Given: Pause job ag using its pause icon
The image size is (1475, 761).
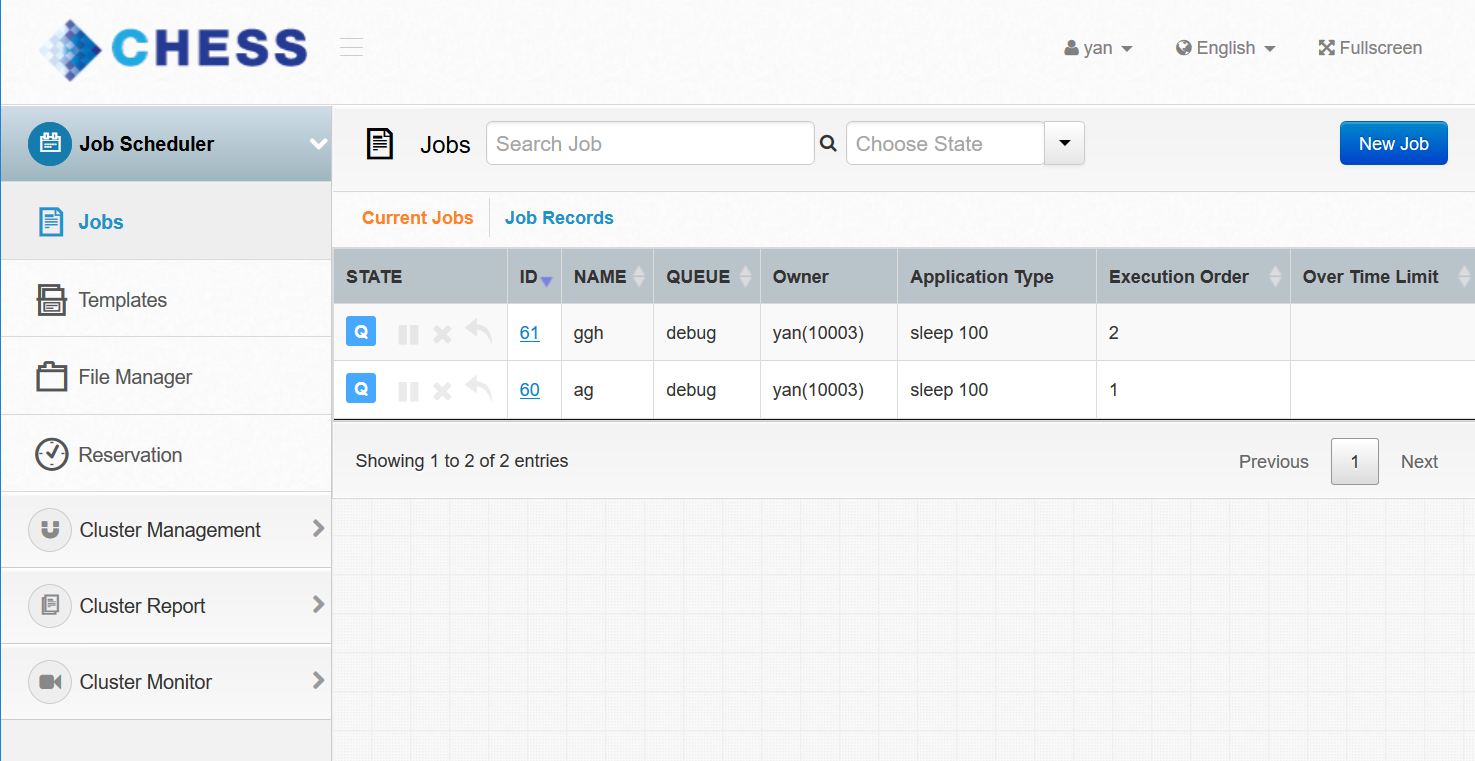Looking at the screenshot, I should point(408,390).
